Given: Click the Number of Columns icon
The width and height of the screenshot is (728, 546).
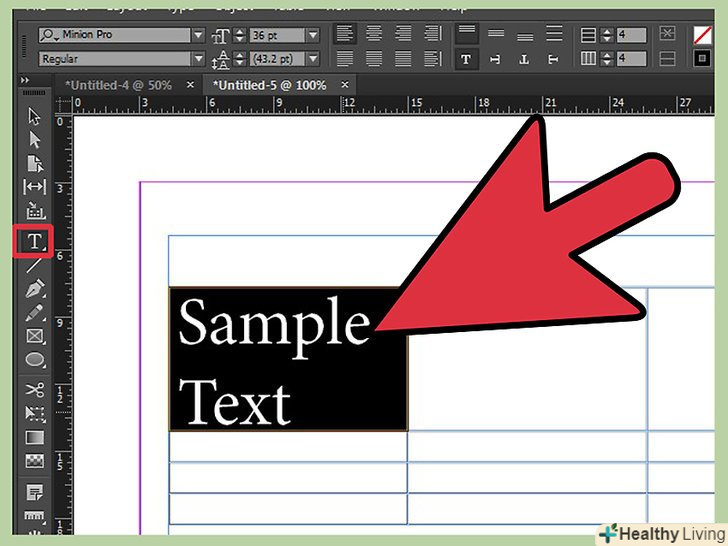Looking at the screenshot, I should pos(588,58).
